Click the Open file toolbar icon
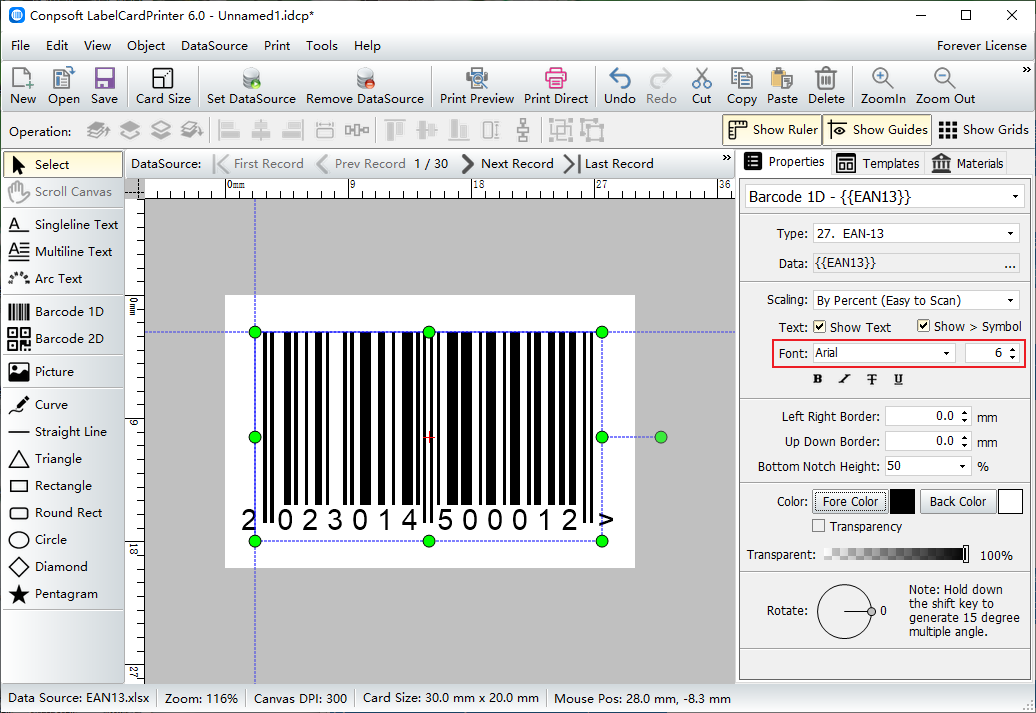This screenshot has height=713, width=1036. tap(63, 86)
